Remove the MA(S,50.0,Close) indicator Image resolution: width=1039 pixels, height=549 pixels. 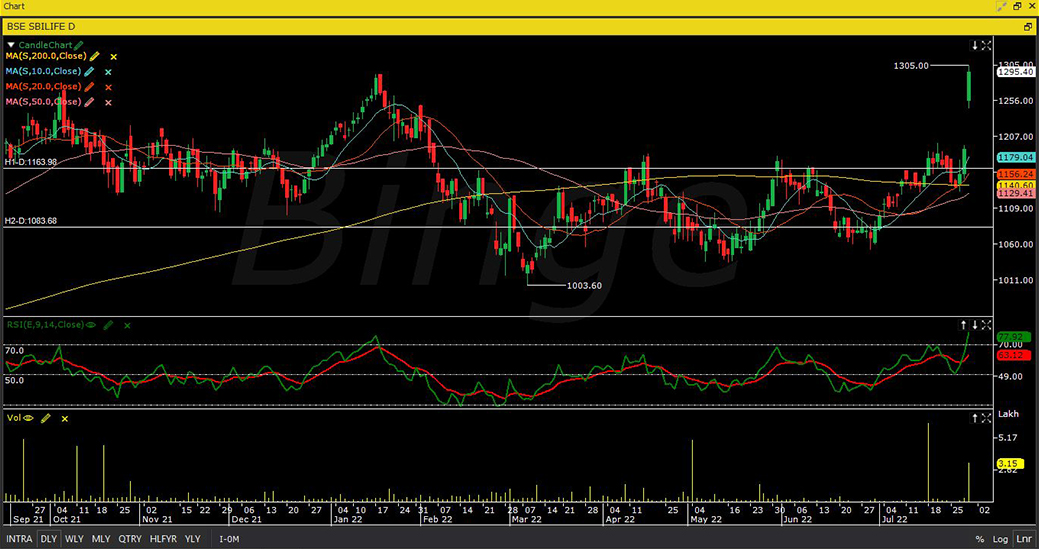(x=108, y=103)
